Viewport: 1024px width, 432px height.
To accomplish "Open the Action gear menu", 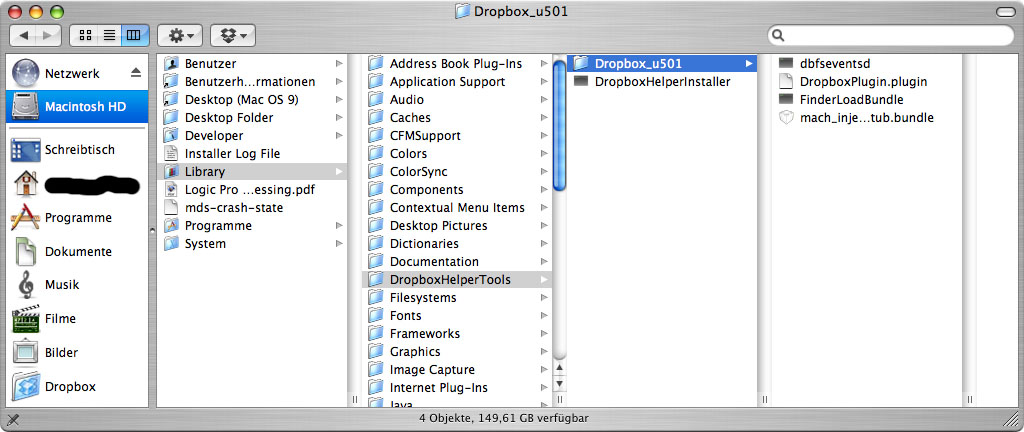I will tap(180, 35).
